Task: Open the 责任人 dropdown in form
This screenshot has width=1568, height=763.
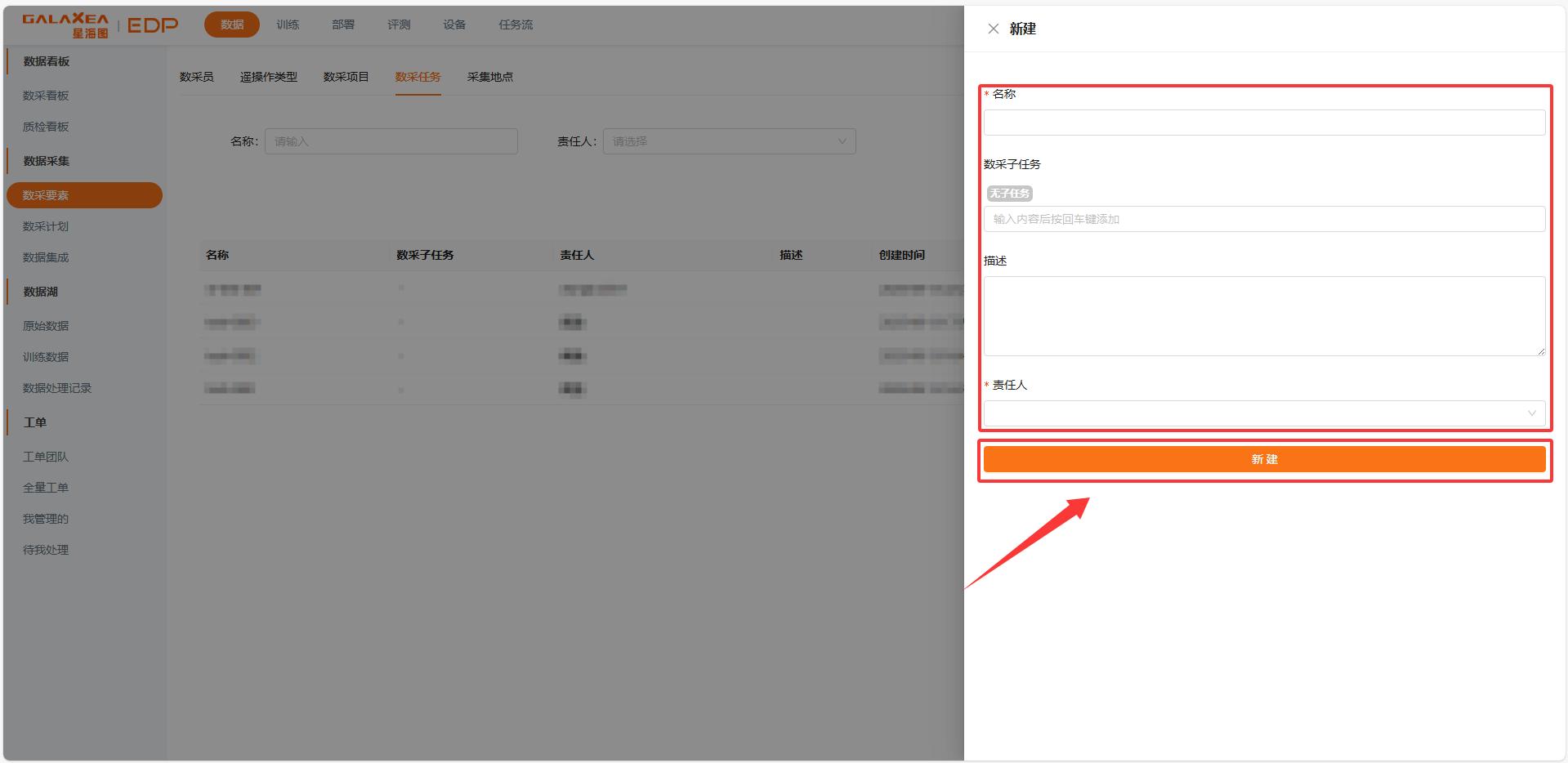Action: tap(1263, 413)
